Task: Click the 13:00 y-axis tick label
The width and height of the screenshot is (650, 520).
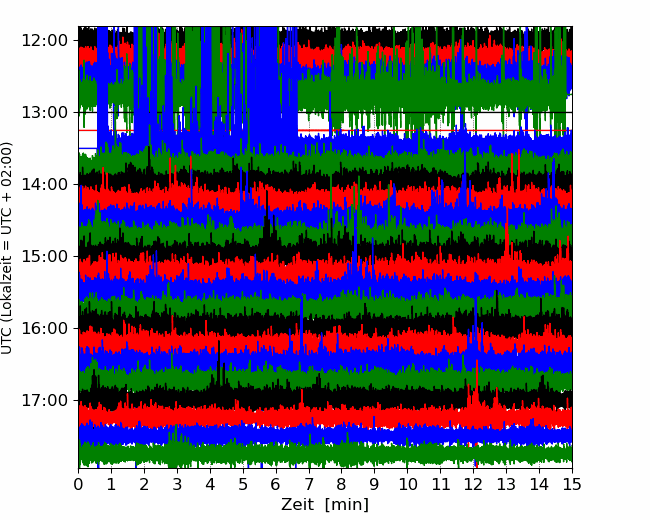Action: 44,112
